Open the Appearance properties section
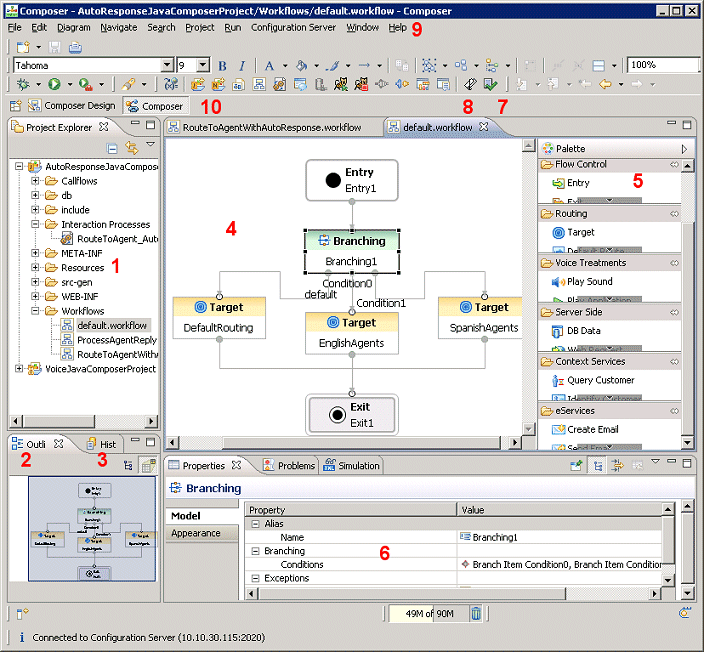The image size is (704, 652). point(196,533)
